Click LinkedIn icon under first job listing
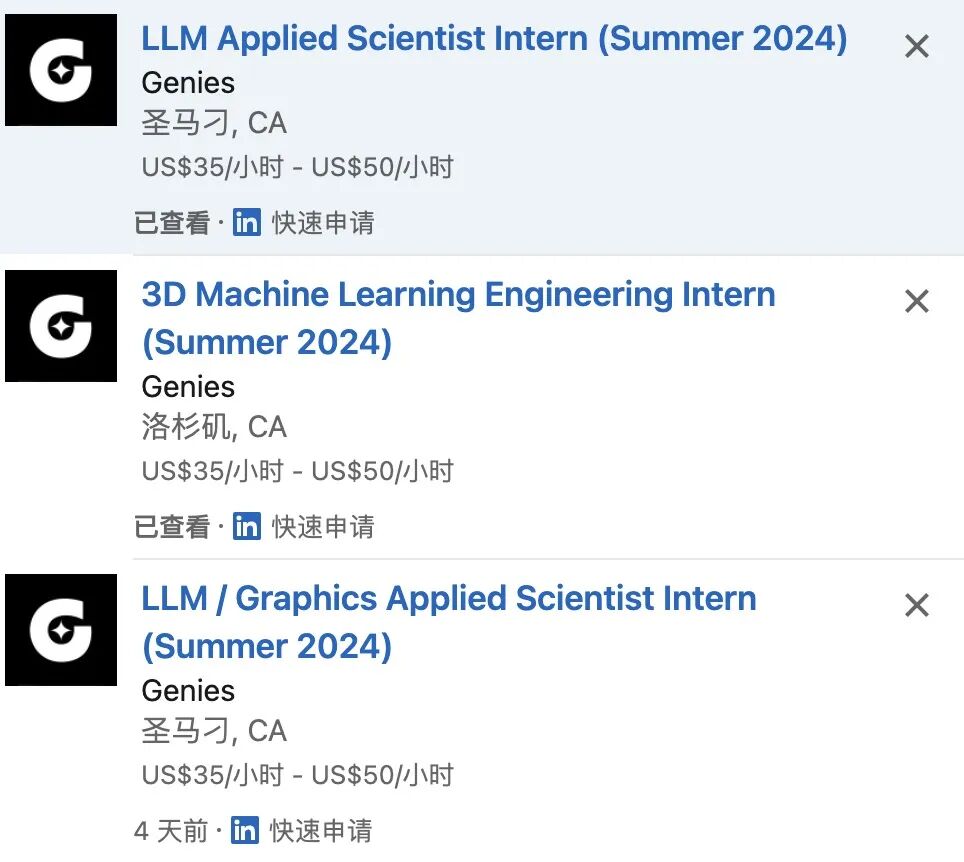Viewport: 964px width, 862px height. [x=246, y=222]
